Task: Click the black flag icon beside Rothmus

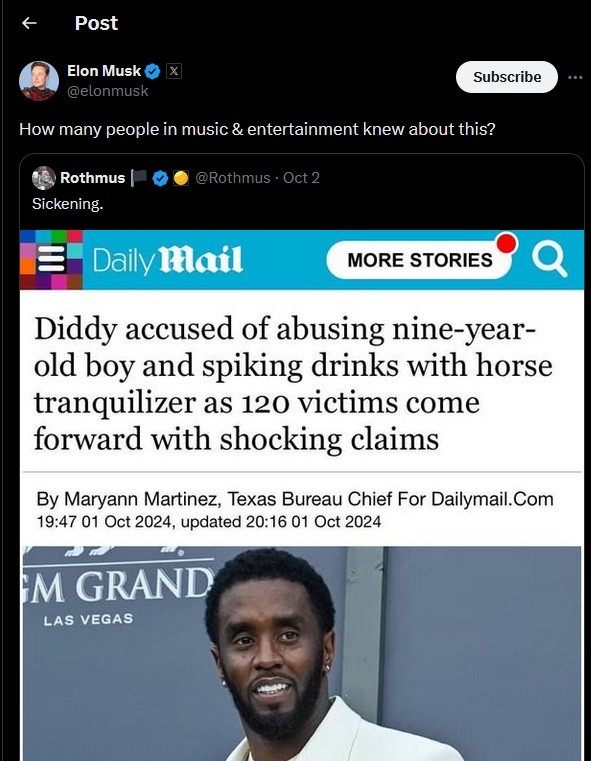Action: click(139, 178)
